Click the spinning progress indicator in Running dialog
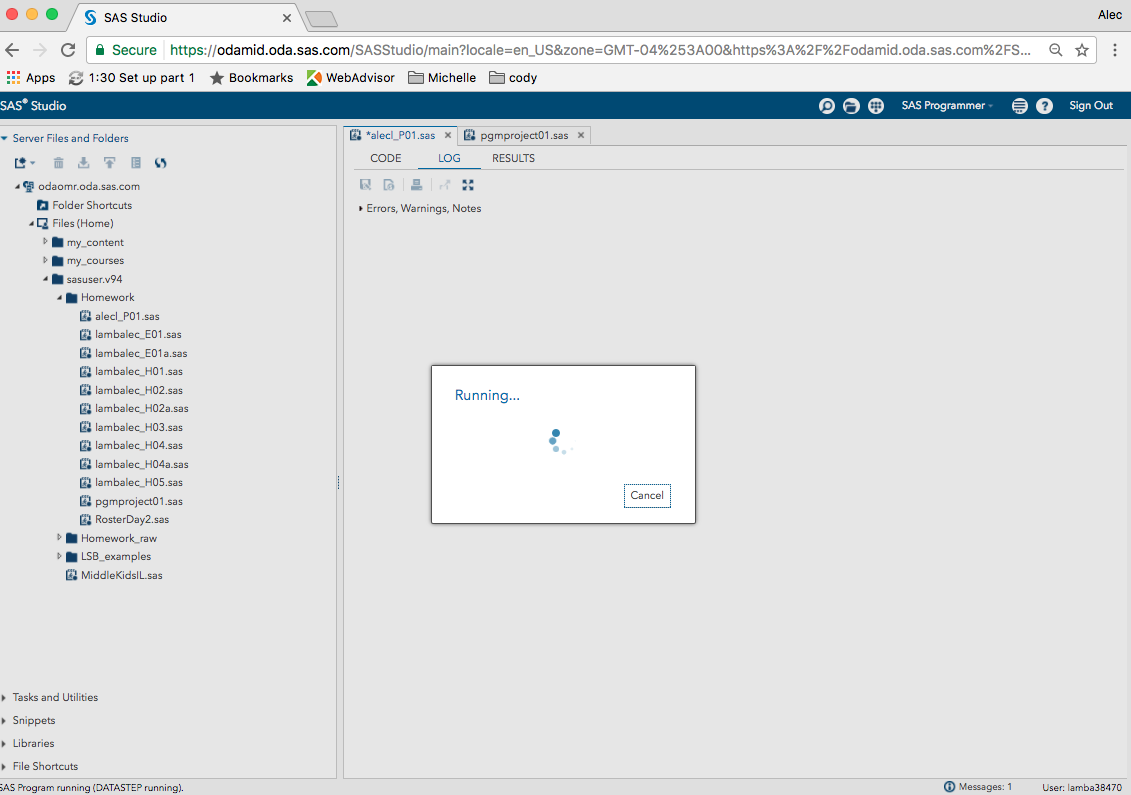1131x795 pixels. tap(561, 440)
